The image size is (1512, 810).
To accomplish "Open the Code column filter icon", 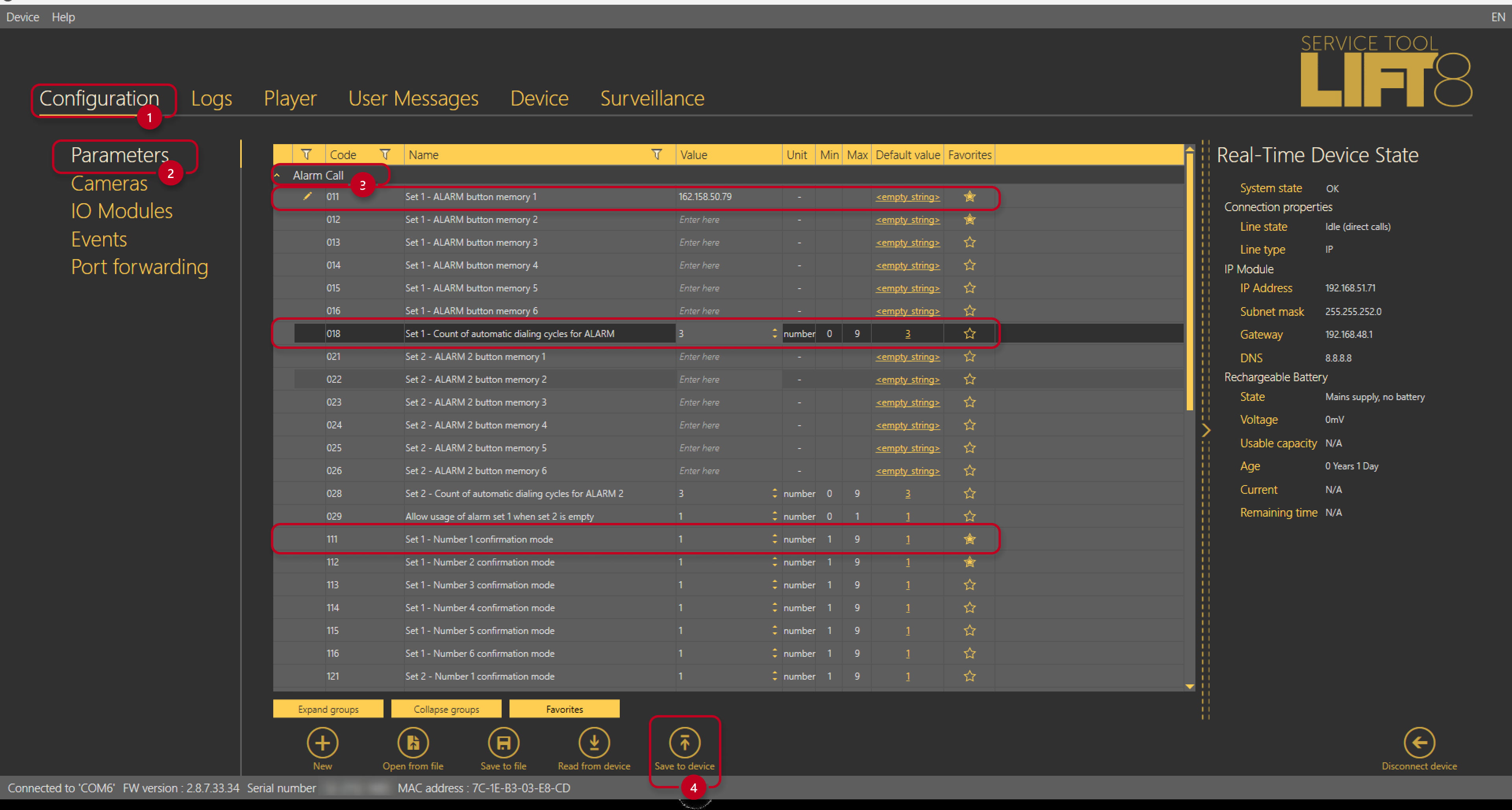I will [385, 154].
